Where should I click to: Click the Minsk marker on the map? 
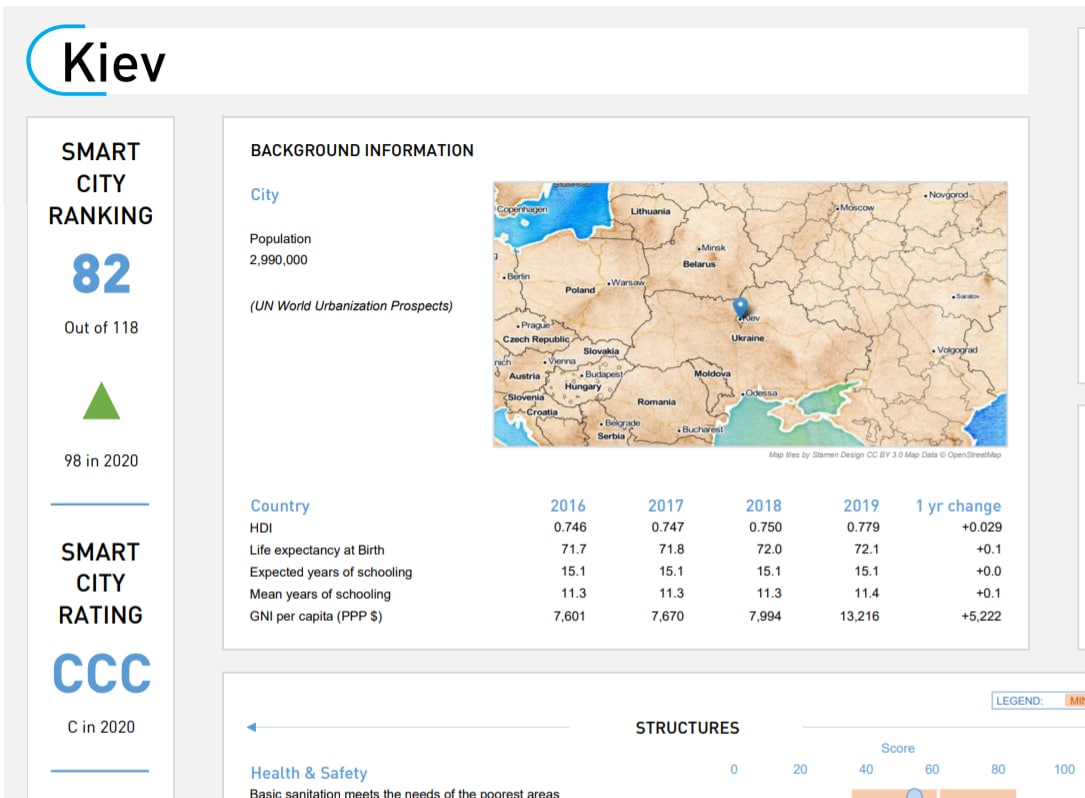click(x=700, y=247)
